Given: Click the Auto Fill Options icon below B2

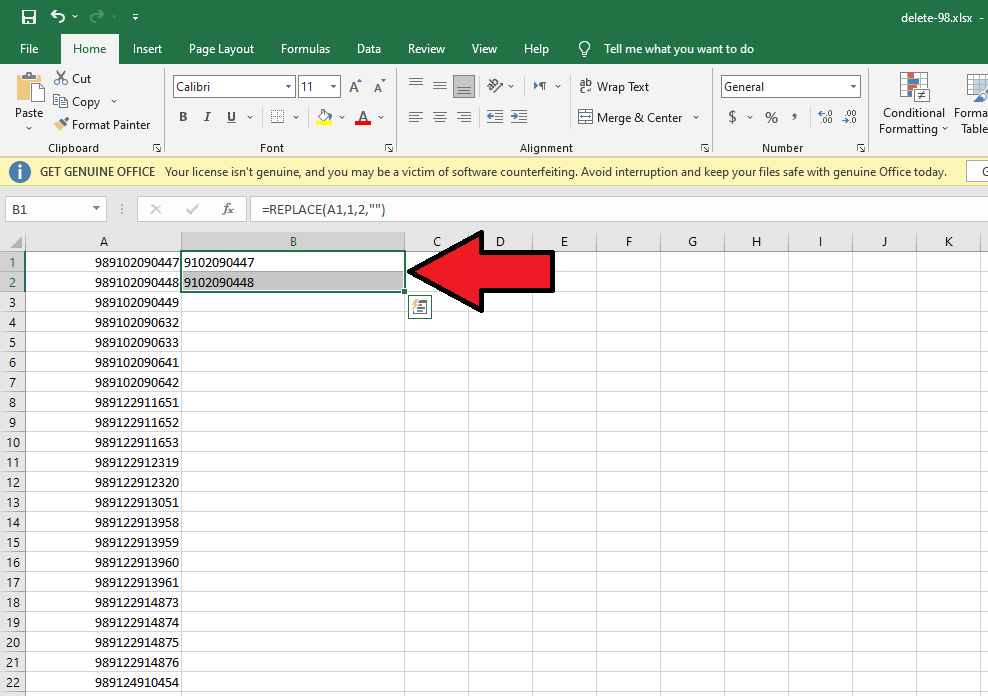Looking at the screenshot, I should click(419, 307).
